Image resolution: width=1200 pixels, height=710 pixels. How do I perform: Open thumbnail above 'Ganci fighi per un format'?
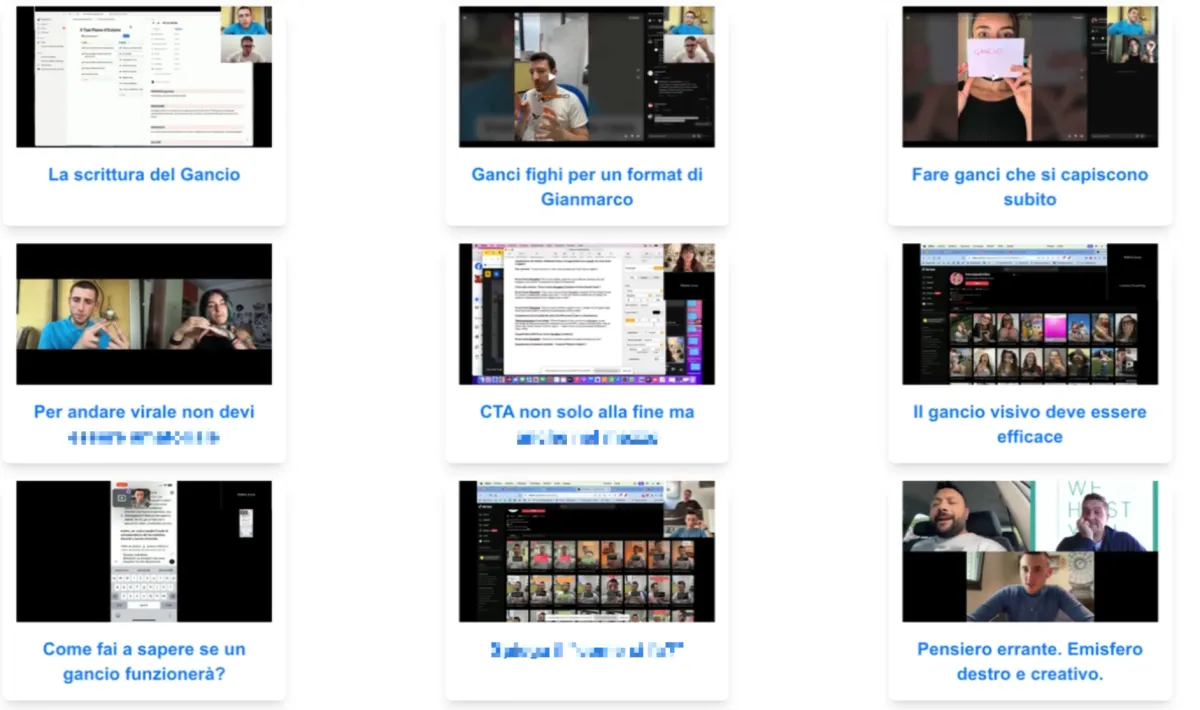[x=587, y=77]
